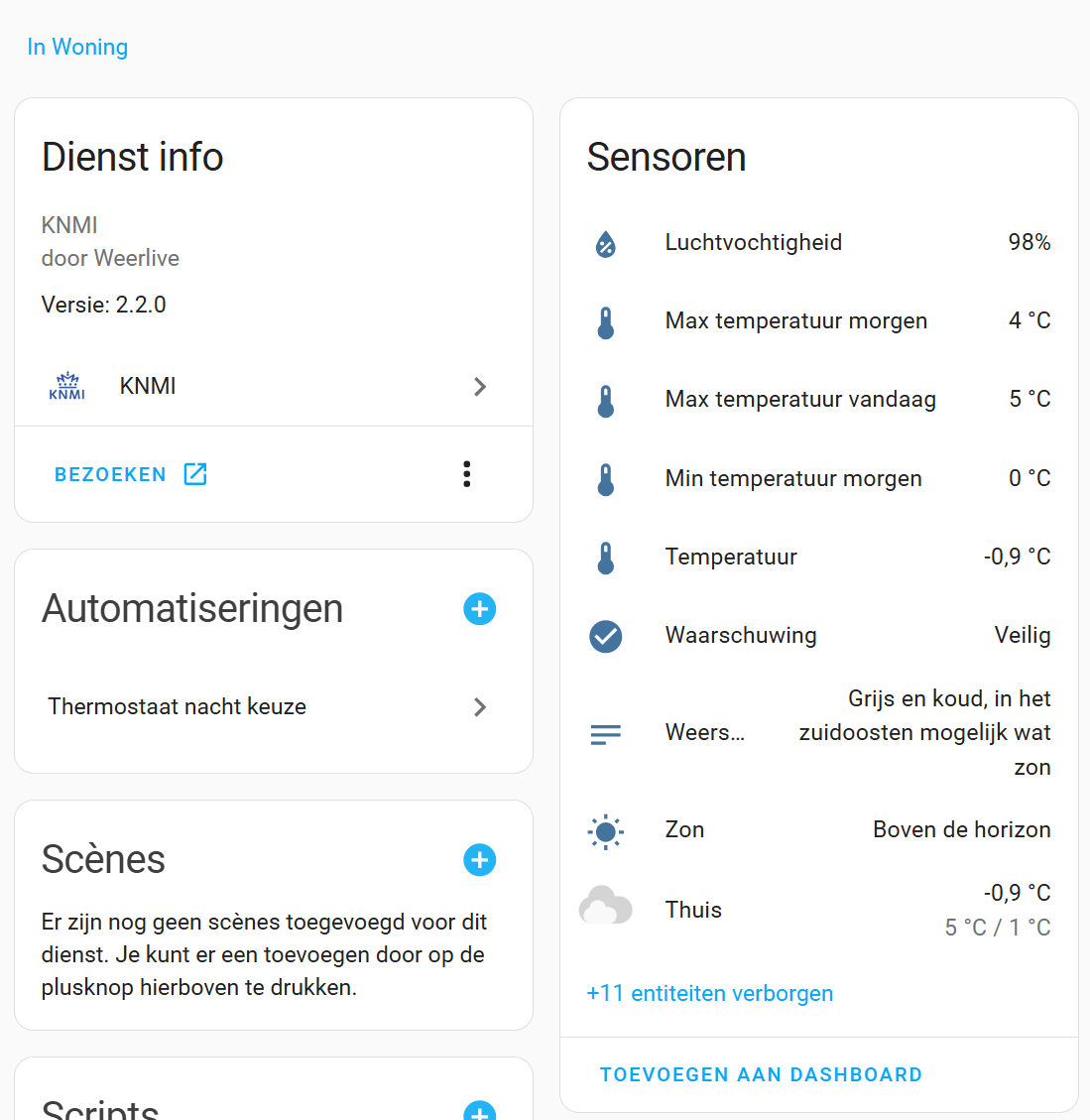Click the KNMI crown logo
The width and height of the screenshot is (1090, 1120).
click(x=67, y=386)
